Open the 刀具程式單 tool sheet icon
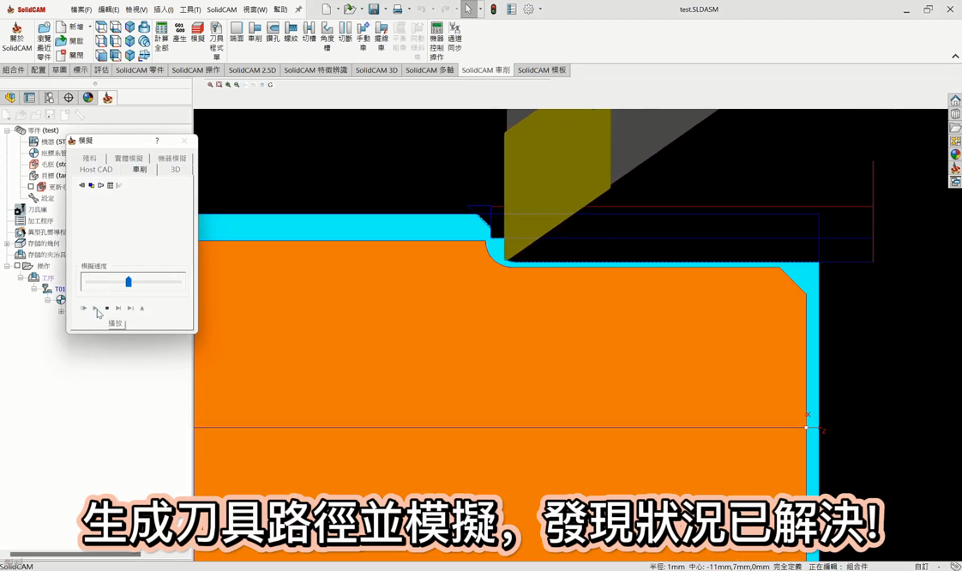The height and width of the screenshot is (571, 962). tap(217, 40)
